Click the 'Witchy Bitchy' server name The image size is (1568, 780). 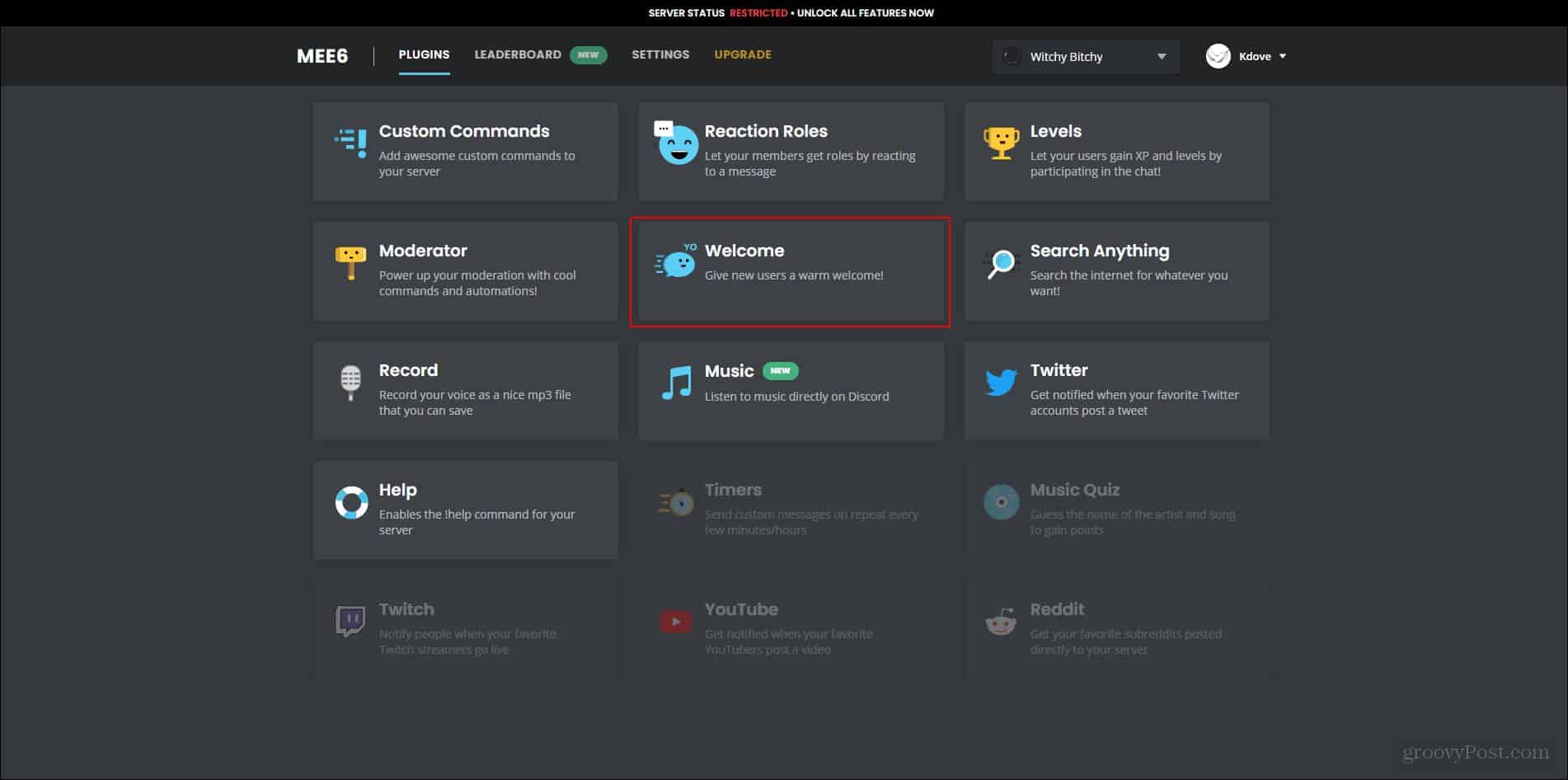(1066, 57)
